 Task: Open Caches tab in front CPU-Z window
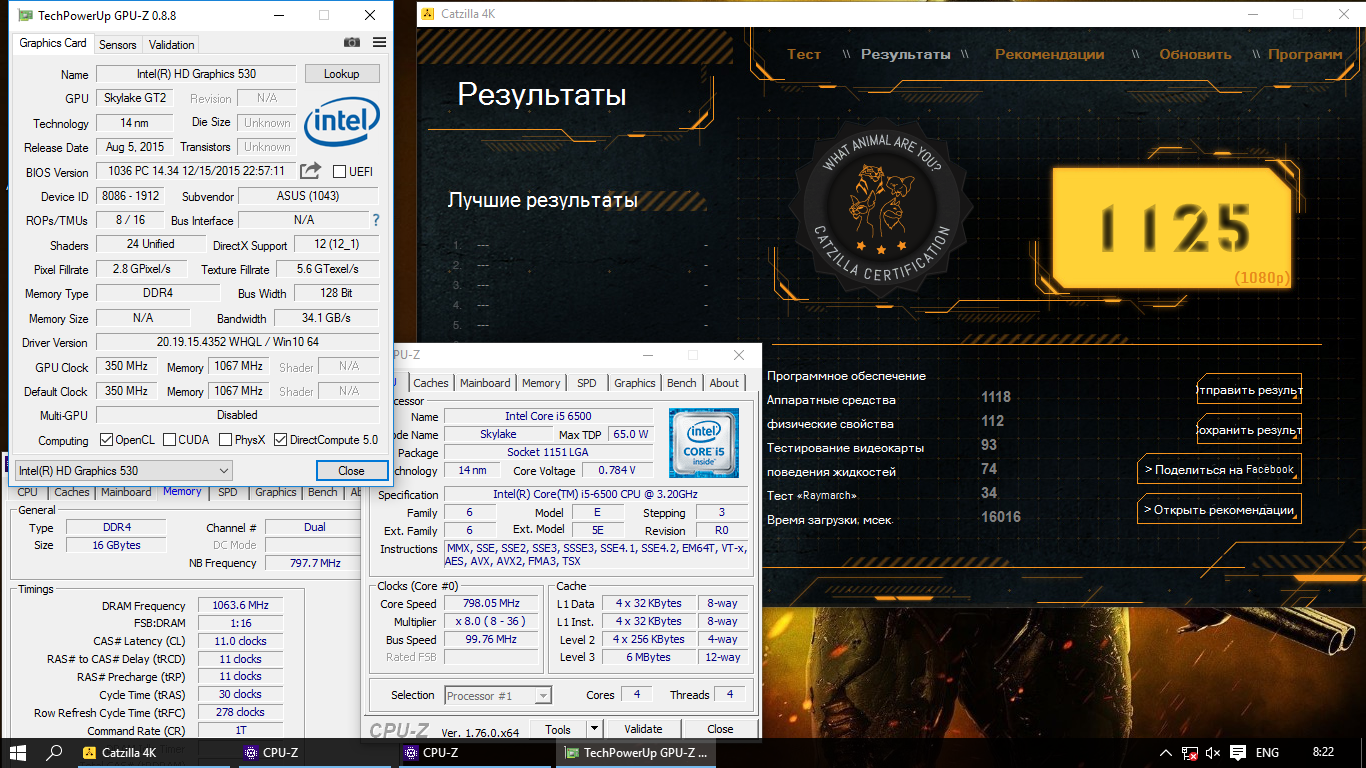point(431,383)
